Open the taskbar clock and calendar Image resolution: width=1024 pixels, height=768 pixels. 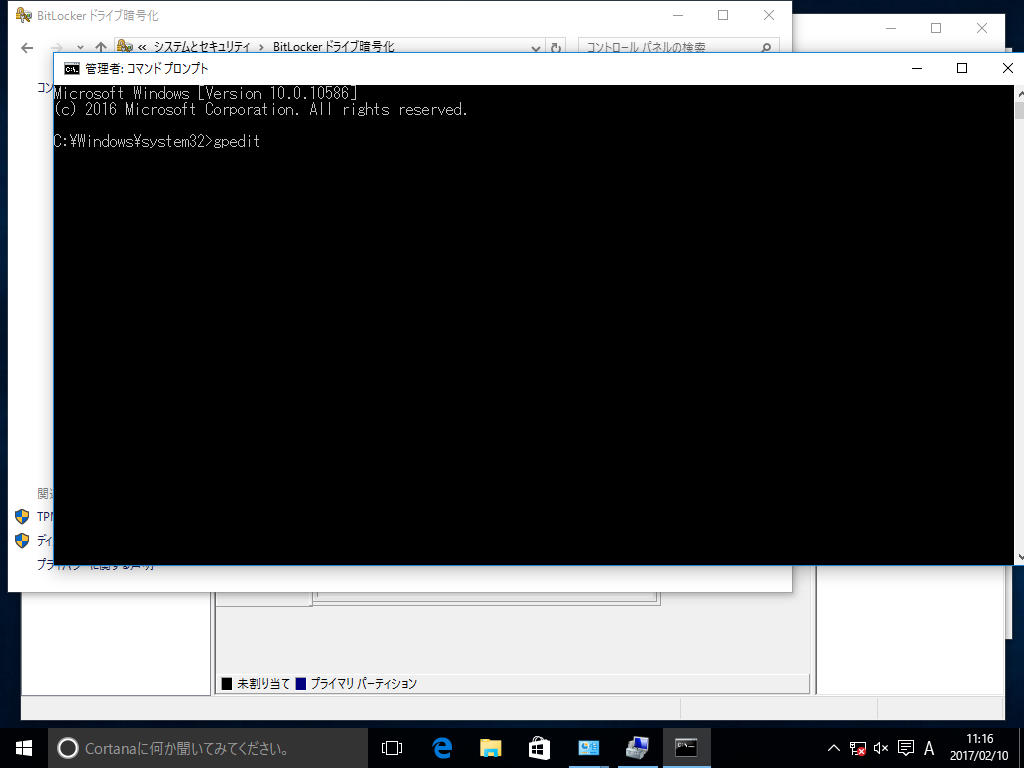click(x=979, y=748)
